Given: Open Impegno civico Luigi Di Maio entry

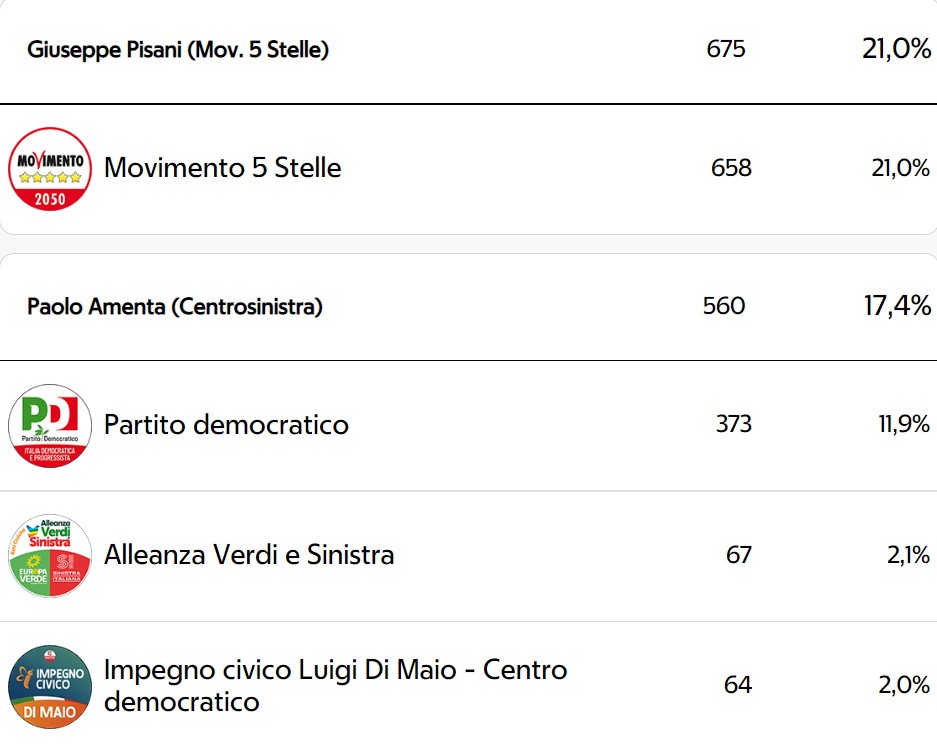Looking at the screenshot, I should (x=335, y=685).
